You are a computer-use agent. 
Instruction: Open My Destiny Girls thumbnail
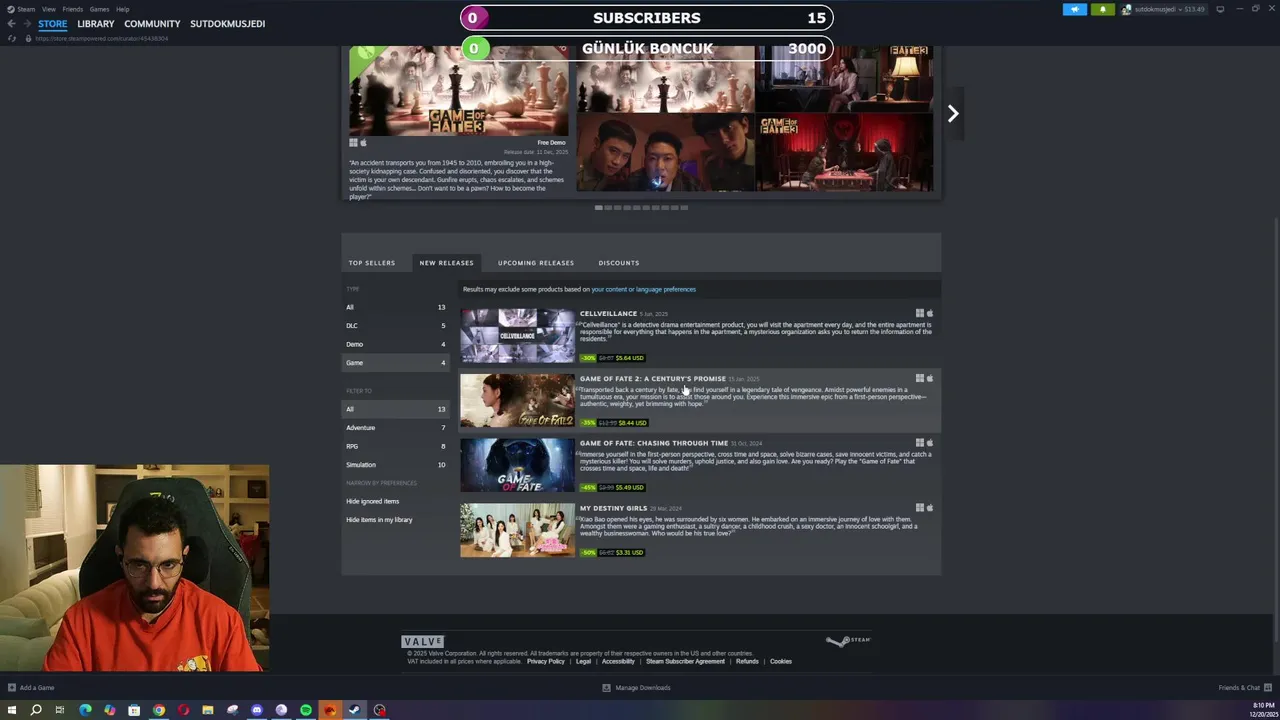point(517,530)
